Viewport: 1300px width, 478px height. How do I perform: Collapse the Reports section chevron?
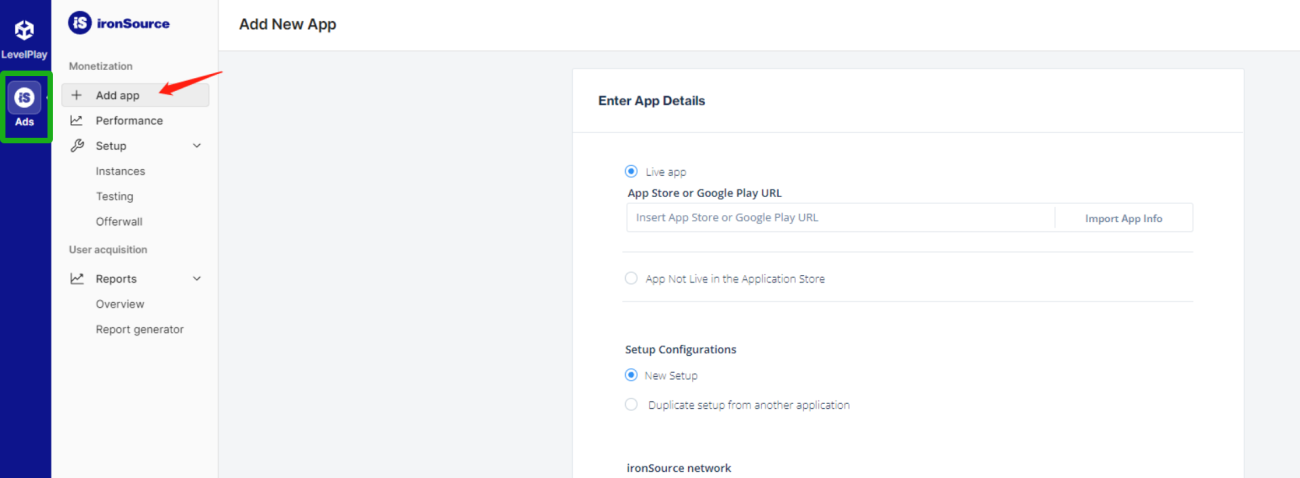197,279
